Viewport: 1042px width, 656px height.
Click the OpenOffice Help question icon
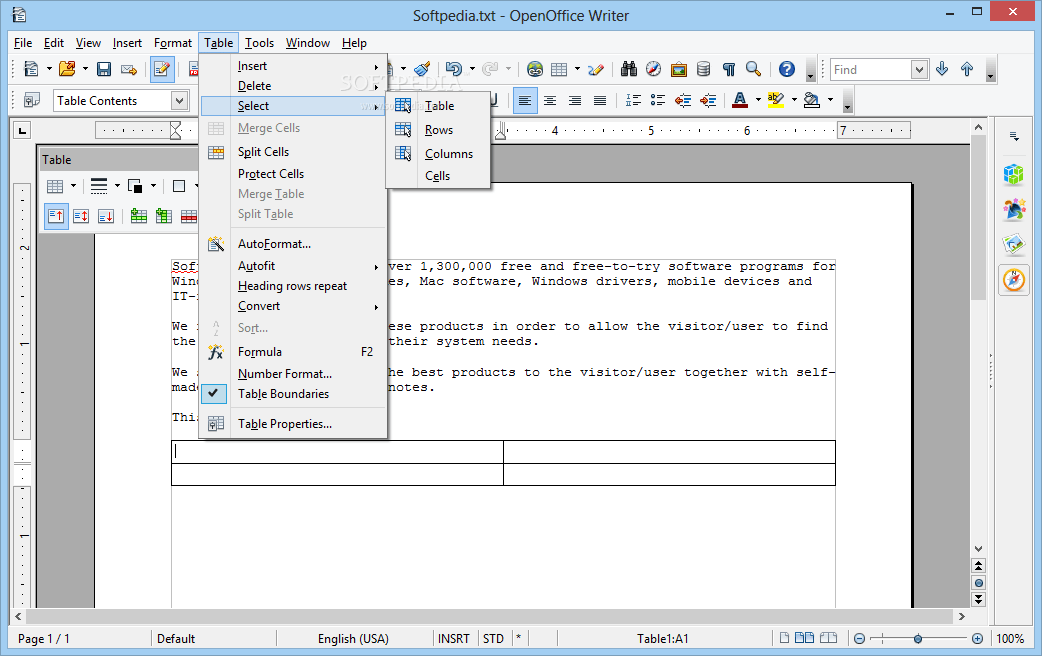(787, 69)
